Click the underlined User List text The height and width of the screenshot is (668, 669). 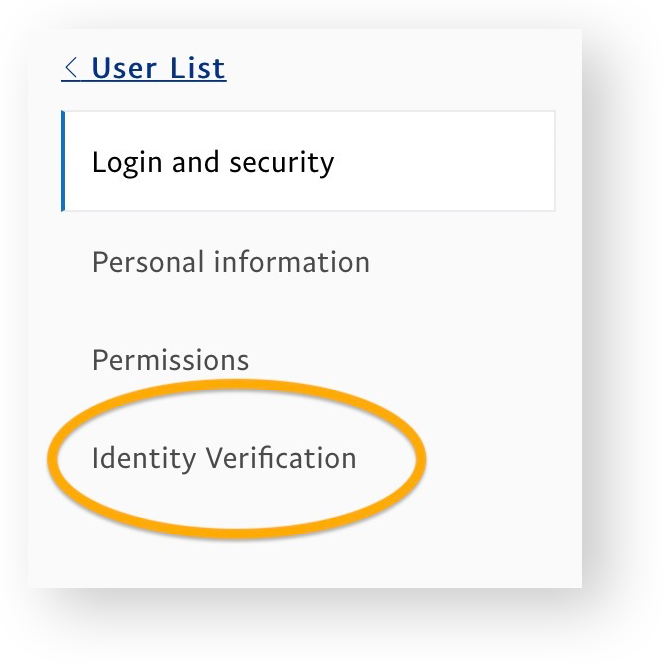point(158,69)
